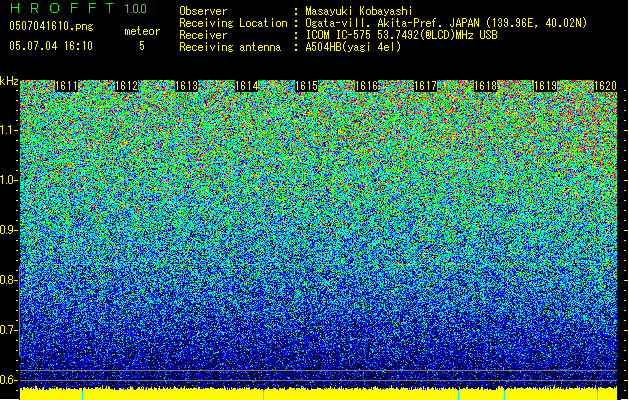Image resolution: width=629 pixels, height=400 pixels.
Task: Click the 1617 time marker
Action: coord(425,86)
